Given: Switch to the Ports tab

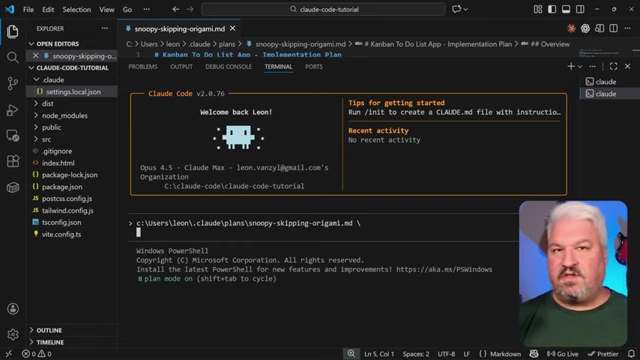Looking at the screenshot, I should point(314,67).
